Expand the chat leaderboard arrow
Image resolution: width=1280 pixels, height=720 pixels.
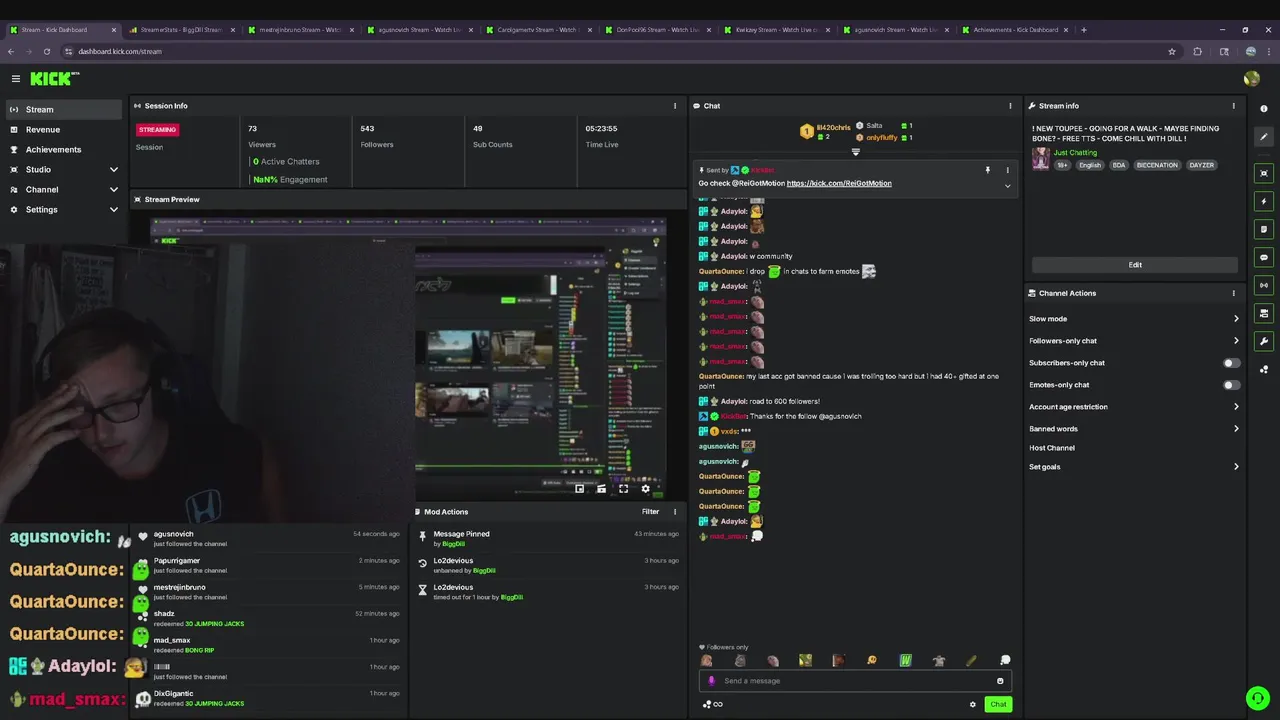pos(855,152)
